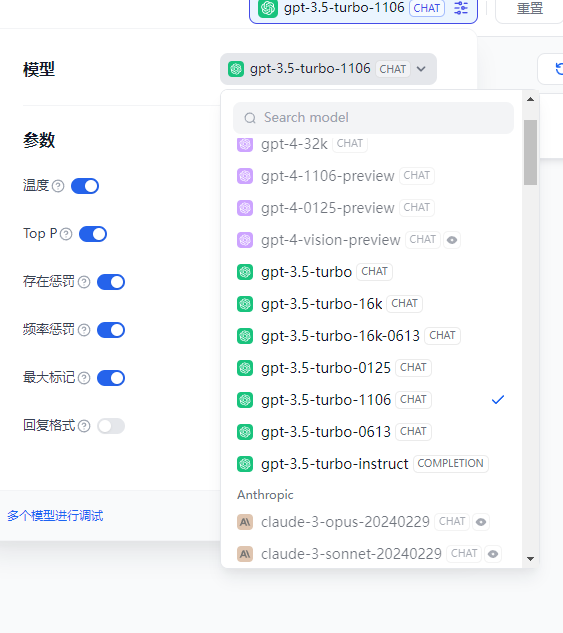Collapse the 模型 dropdown showing gpt-3.5-turbo-1106
563x633 pixels.
(328, 69)
